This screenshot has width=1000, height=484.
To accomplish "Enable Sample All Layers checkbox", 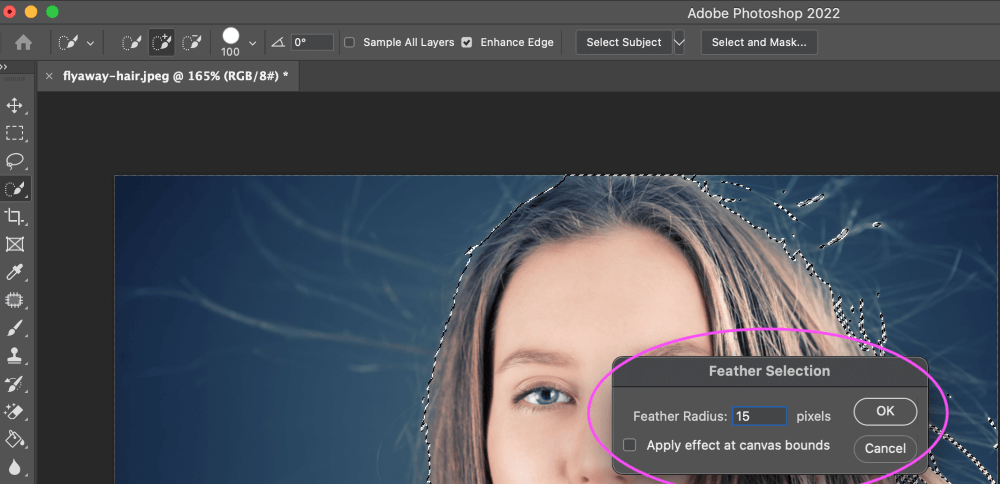I will 349,43.
